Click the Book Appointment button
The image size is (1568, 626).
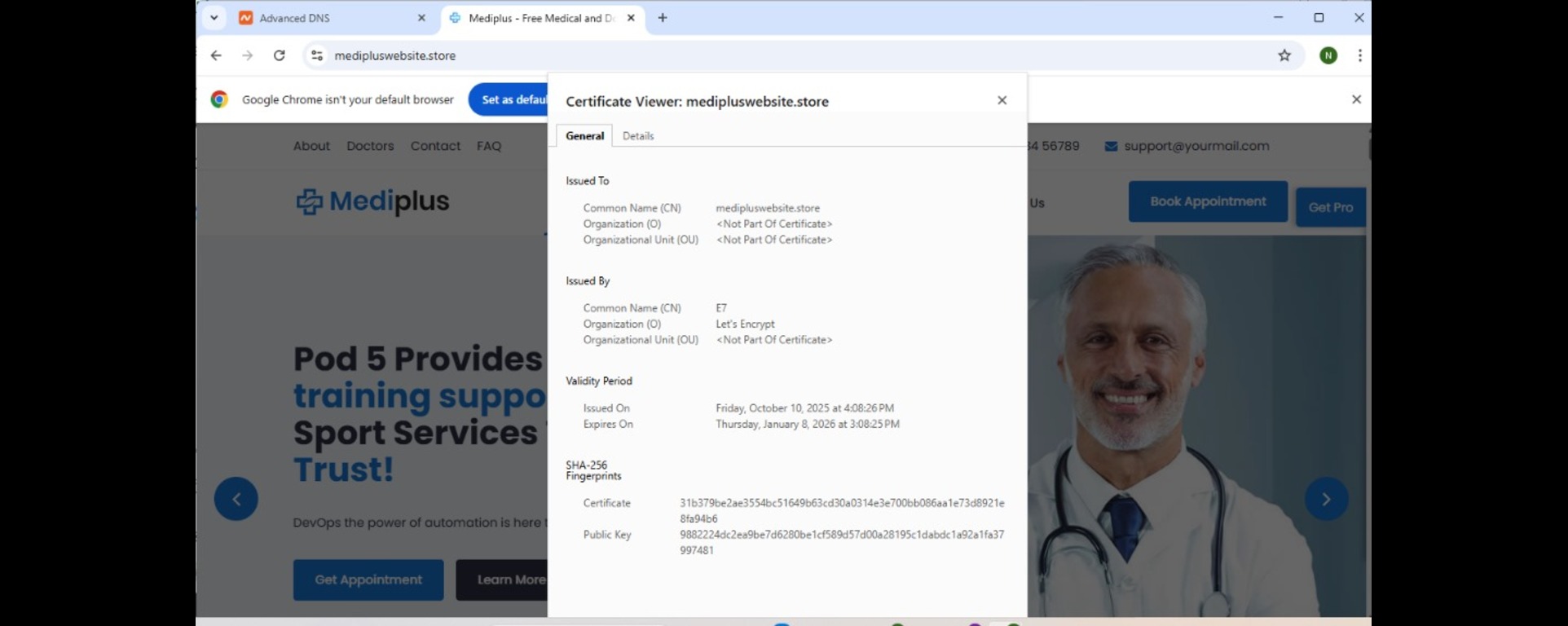(1208, 201)
